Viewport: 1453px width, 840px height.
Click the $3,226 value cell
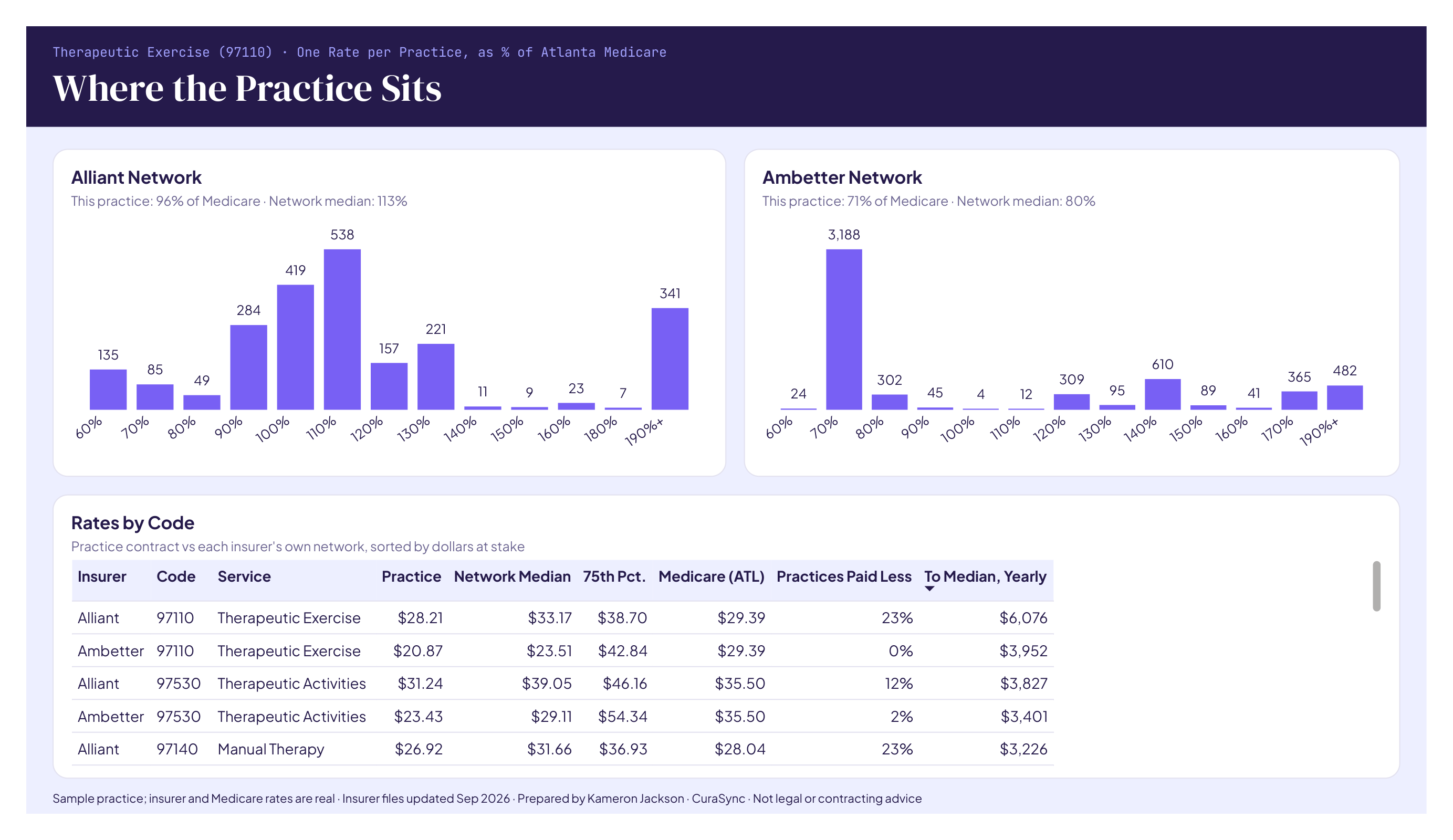click(x=1023, y=749)
